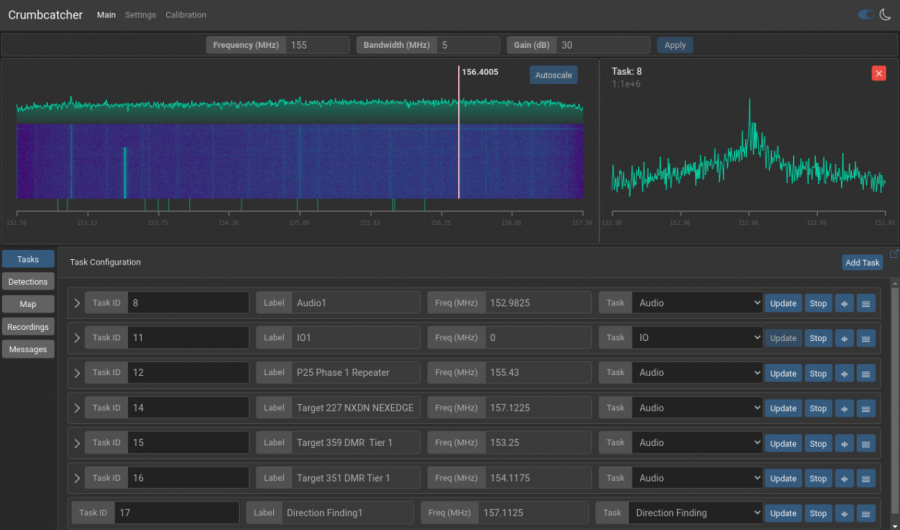Screen dimensions: 900x530
Task: Click icon right of Stop for Direction Finding1
Action: [844, 513]
